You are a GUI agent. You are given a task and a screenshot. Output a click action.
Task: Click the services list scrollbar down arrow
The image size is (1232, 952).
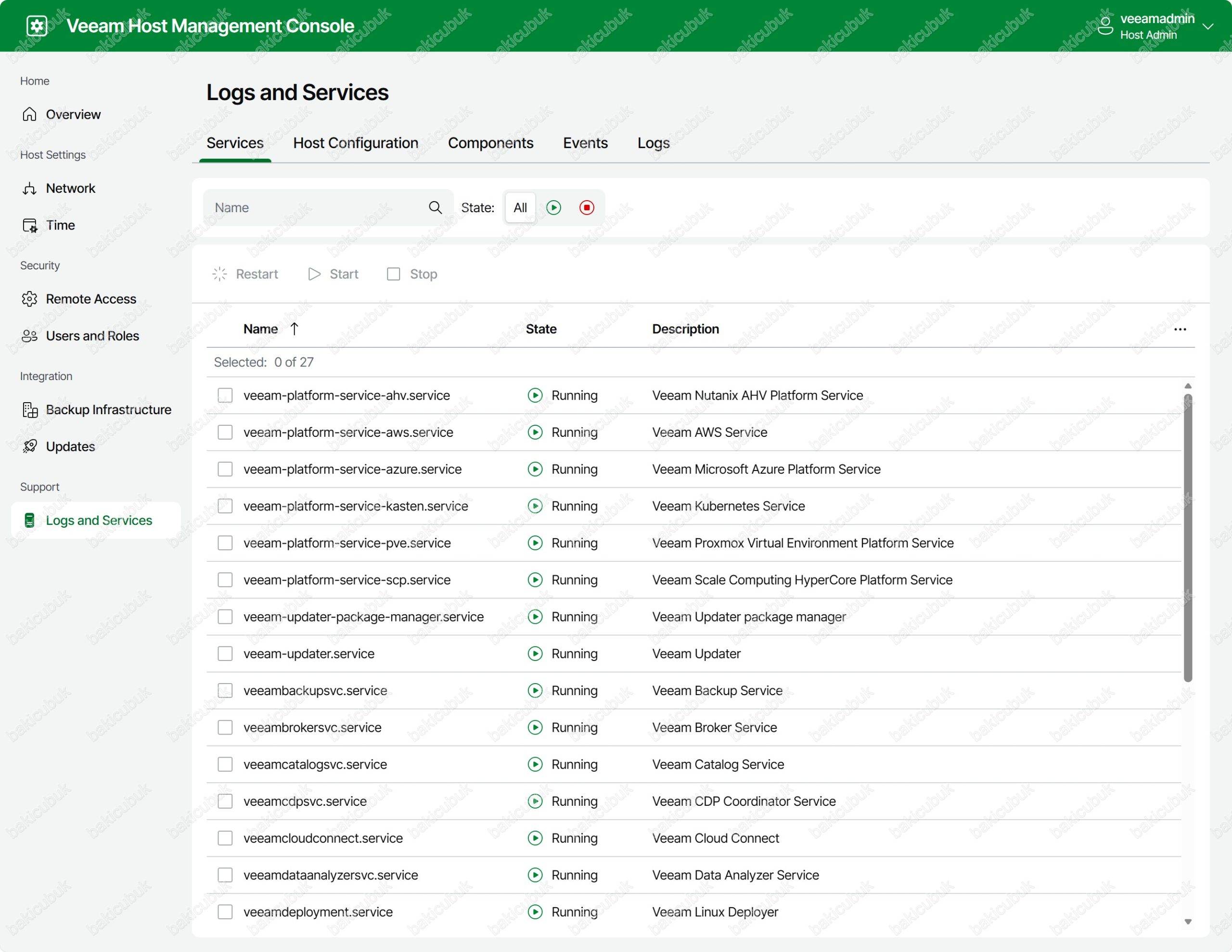[x=1187, y=922]
